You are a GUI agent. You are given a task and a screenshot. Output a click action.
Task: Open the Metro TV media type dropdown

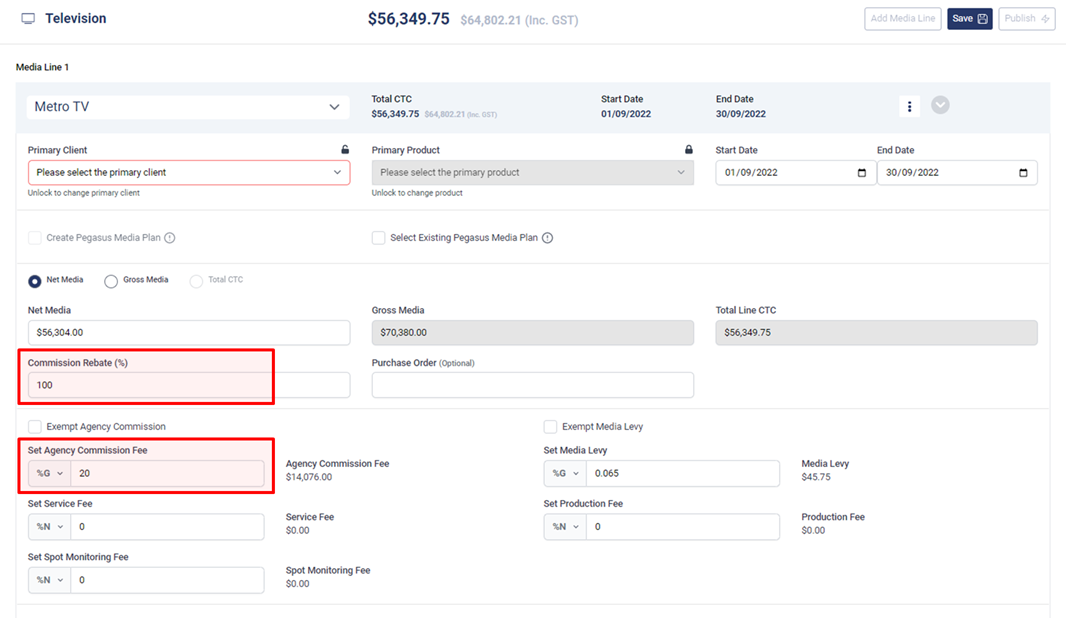[x=188, y=107]
